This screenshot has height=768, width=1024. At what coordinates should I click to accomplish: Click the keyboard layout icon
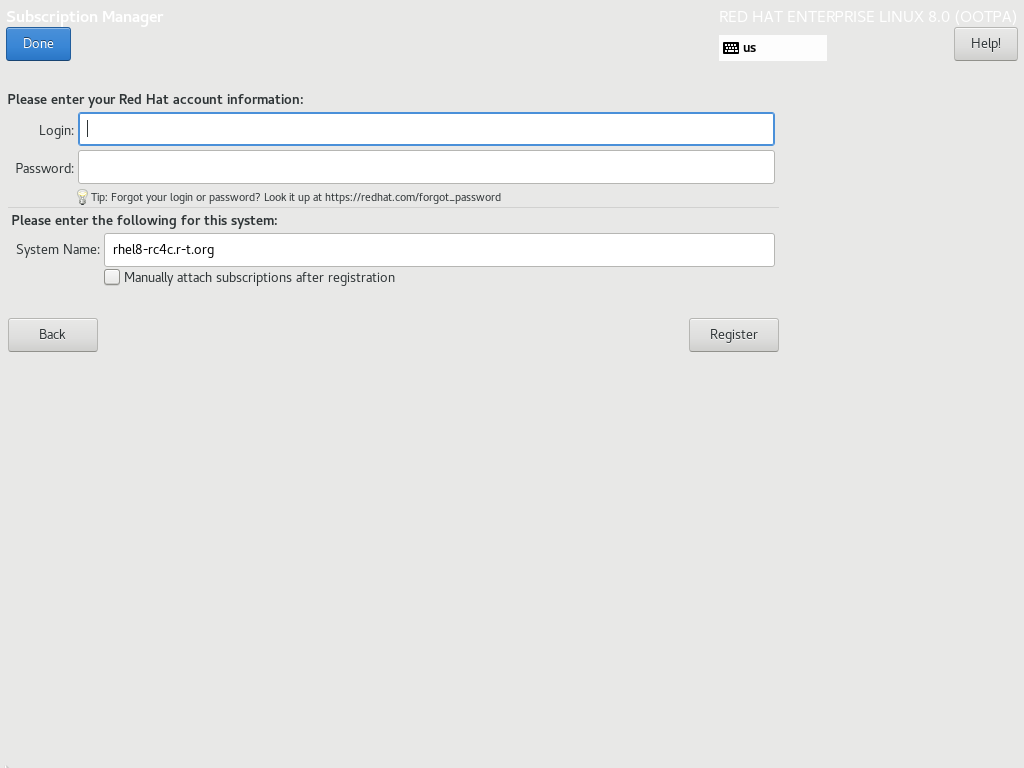point(731,48)
